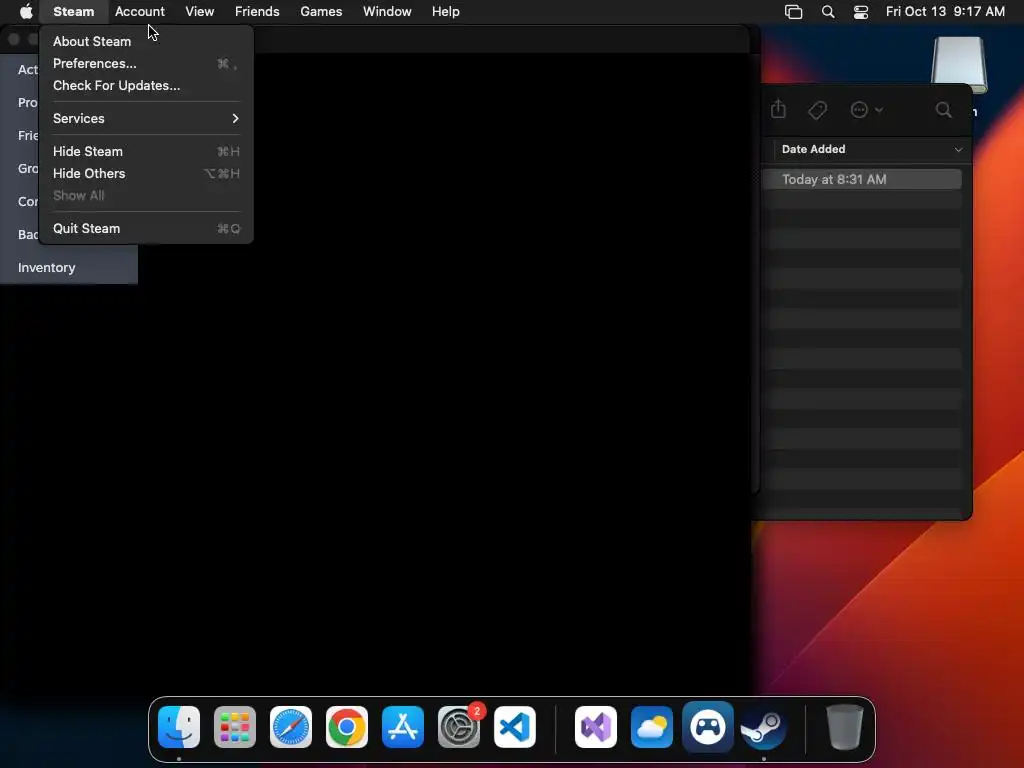Open Preferences... from Steam menu
The height and width of the screenshot is (768, 1024).
pos(146,63)
